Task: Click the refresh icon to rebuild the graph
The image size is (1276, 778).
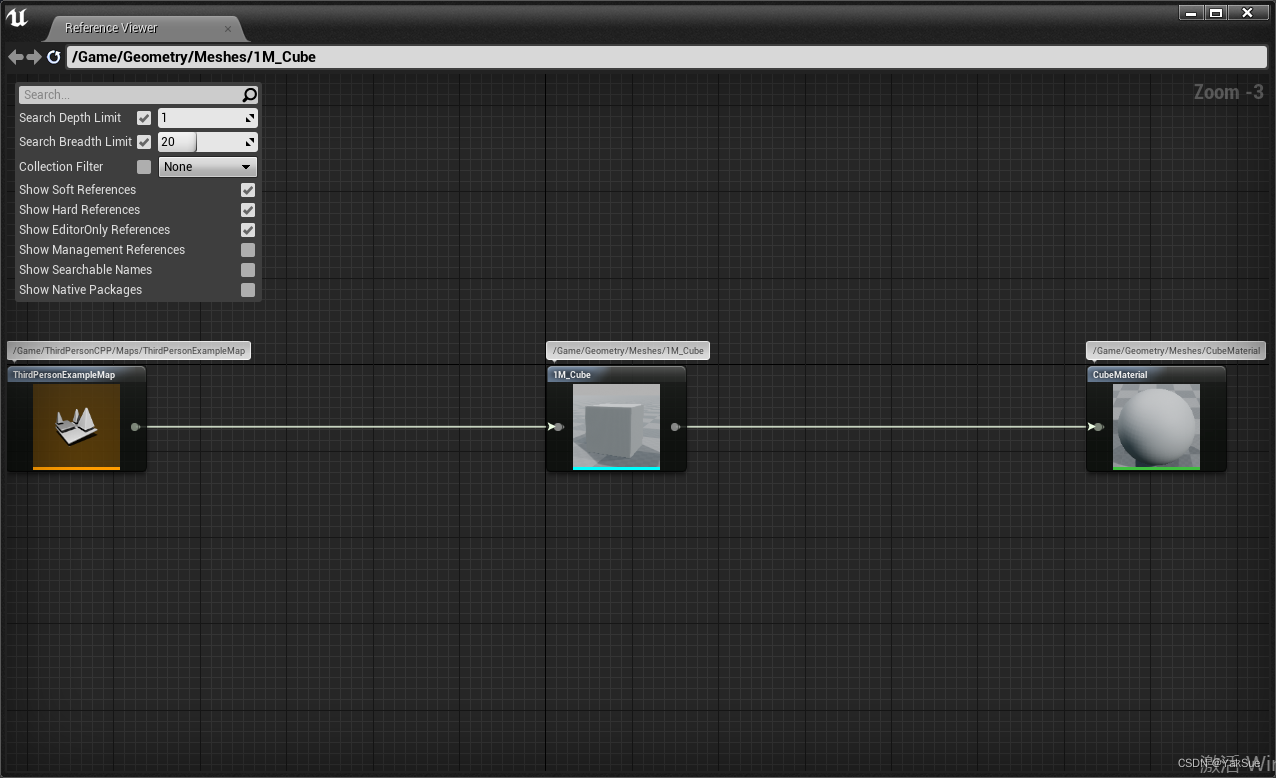Action: (54, 57)
